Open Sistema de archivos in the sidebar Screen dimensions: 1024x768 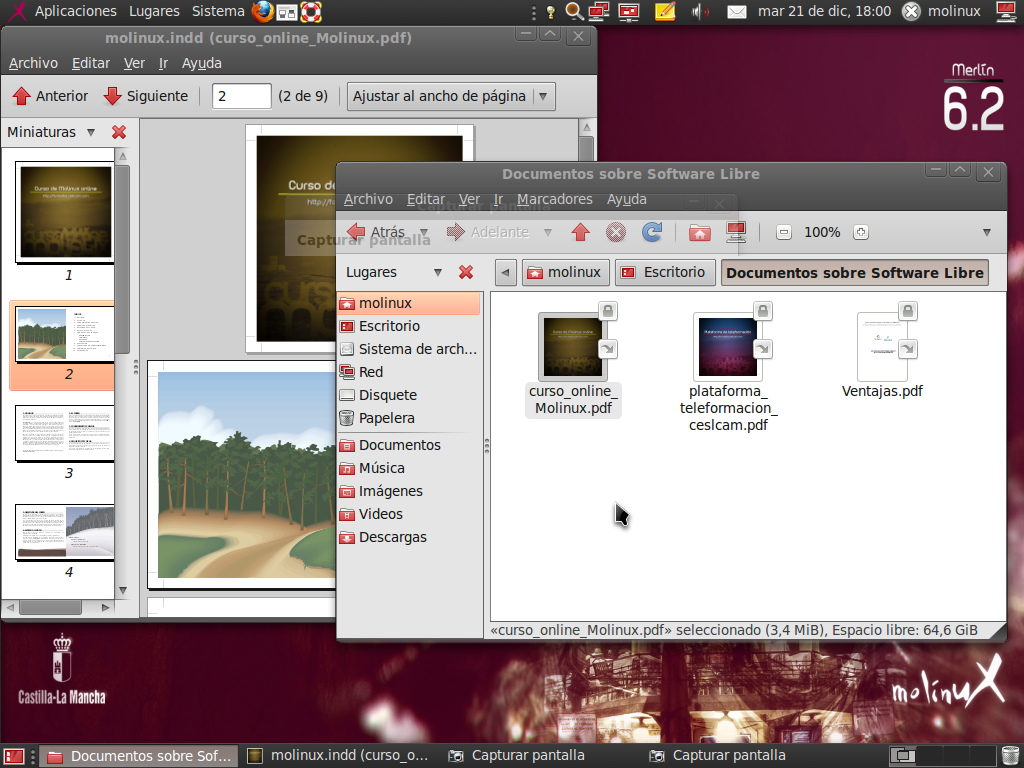(409, 349)
